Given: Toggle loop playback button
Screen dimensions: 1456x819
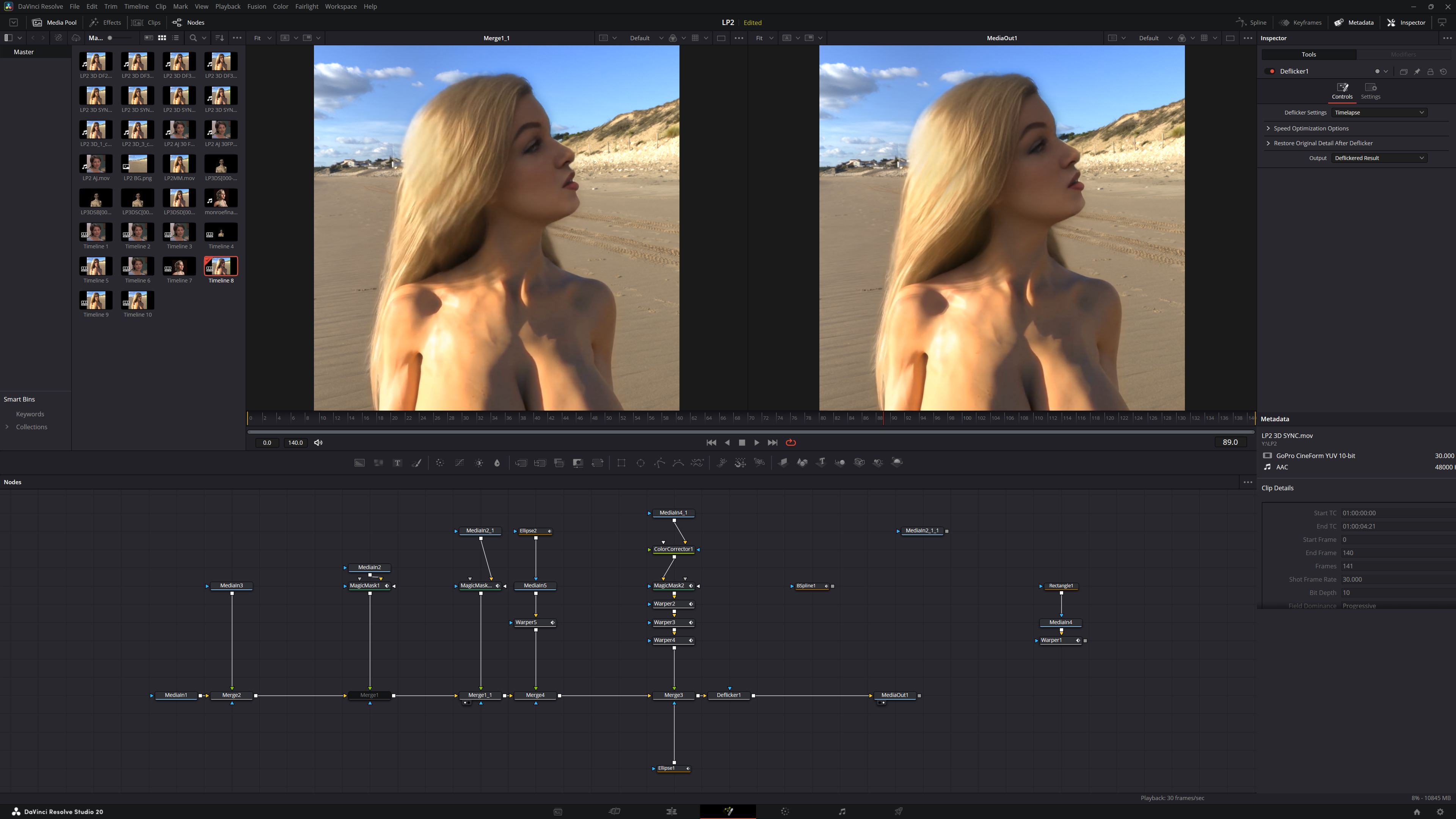Looking at the screenshot, I should click(791, 442).
